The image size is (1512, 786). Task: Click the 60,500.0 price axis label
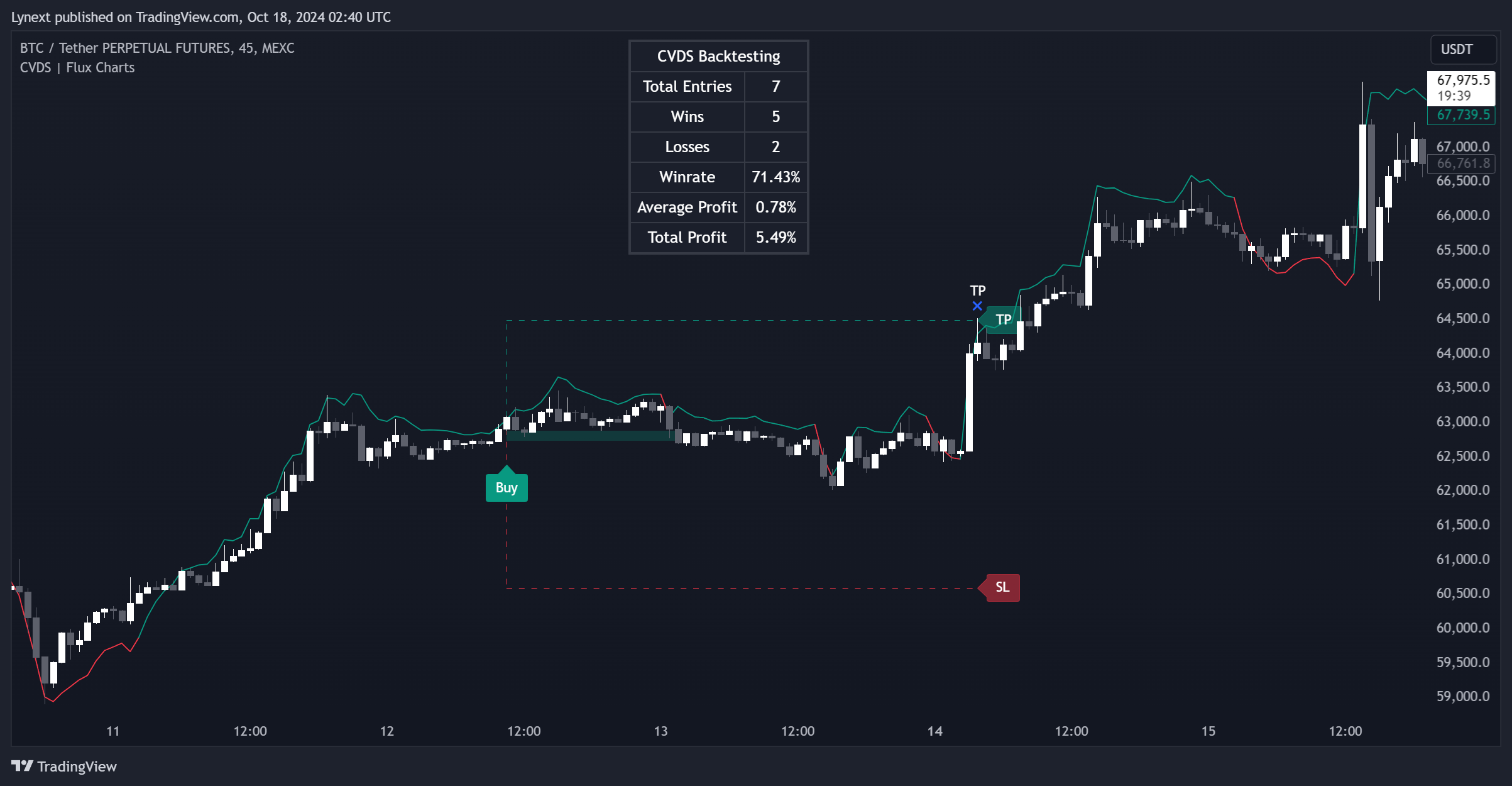tap(1463, 593)
